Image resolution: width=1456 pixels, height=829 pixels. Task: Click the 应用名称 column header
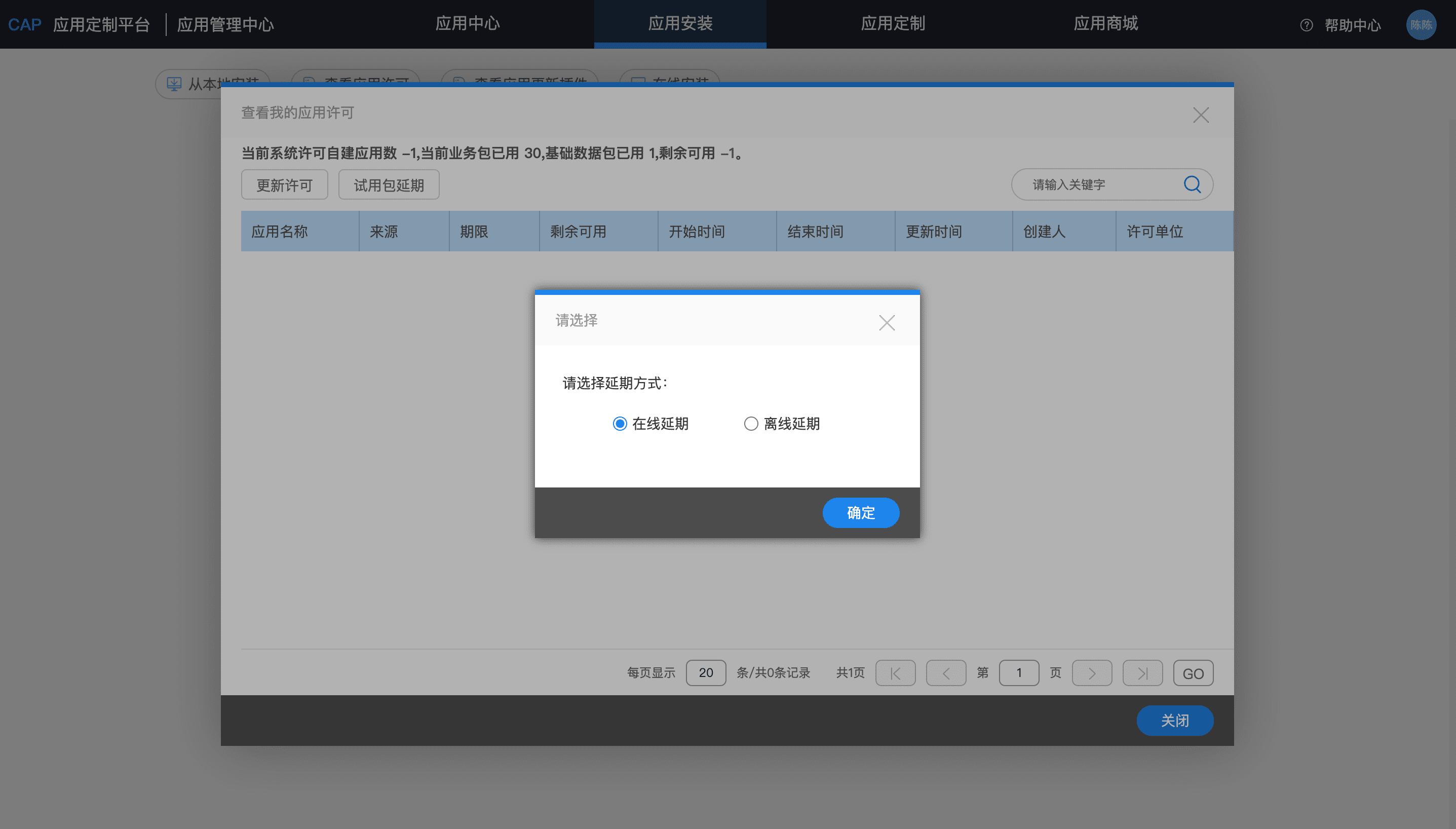(300, 231)
